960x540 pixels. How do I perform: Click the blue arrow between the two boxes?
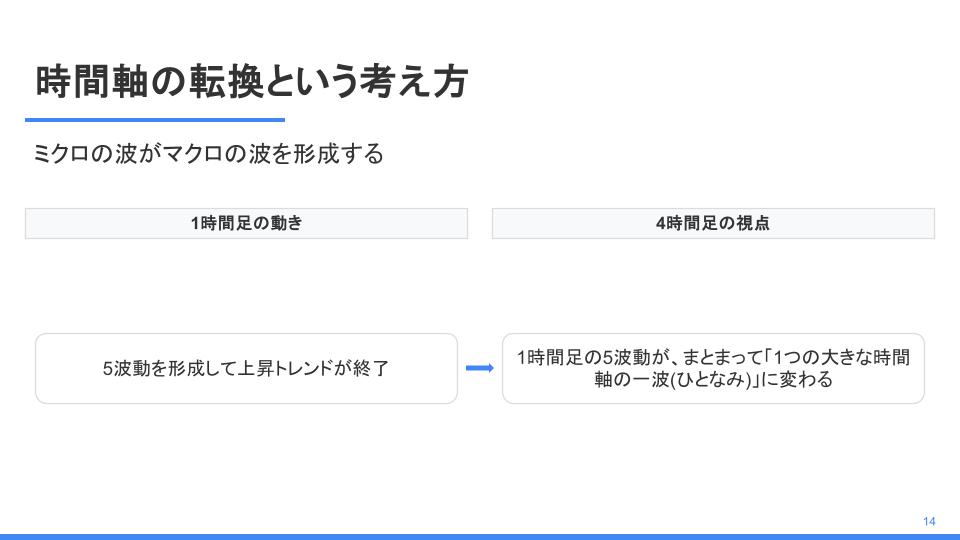pos(479,368)
